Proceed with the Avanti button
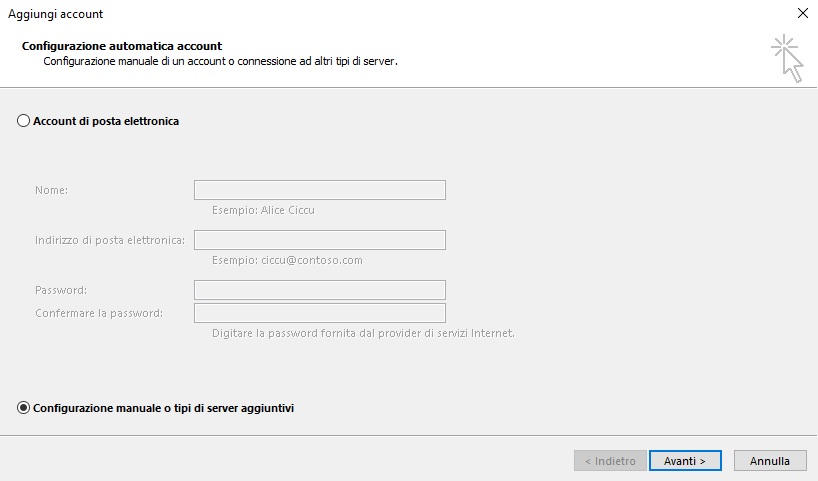This screenshot has height=481, width=818. [x=685, y=461]
